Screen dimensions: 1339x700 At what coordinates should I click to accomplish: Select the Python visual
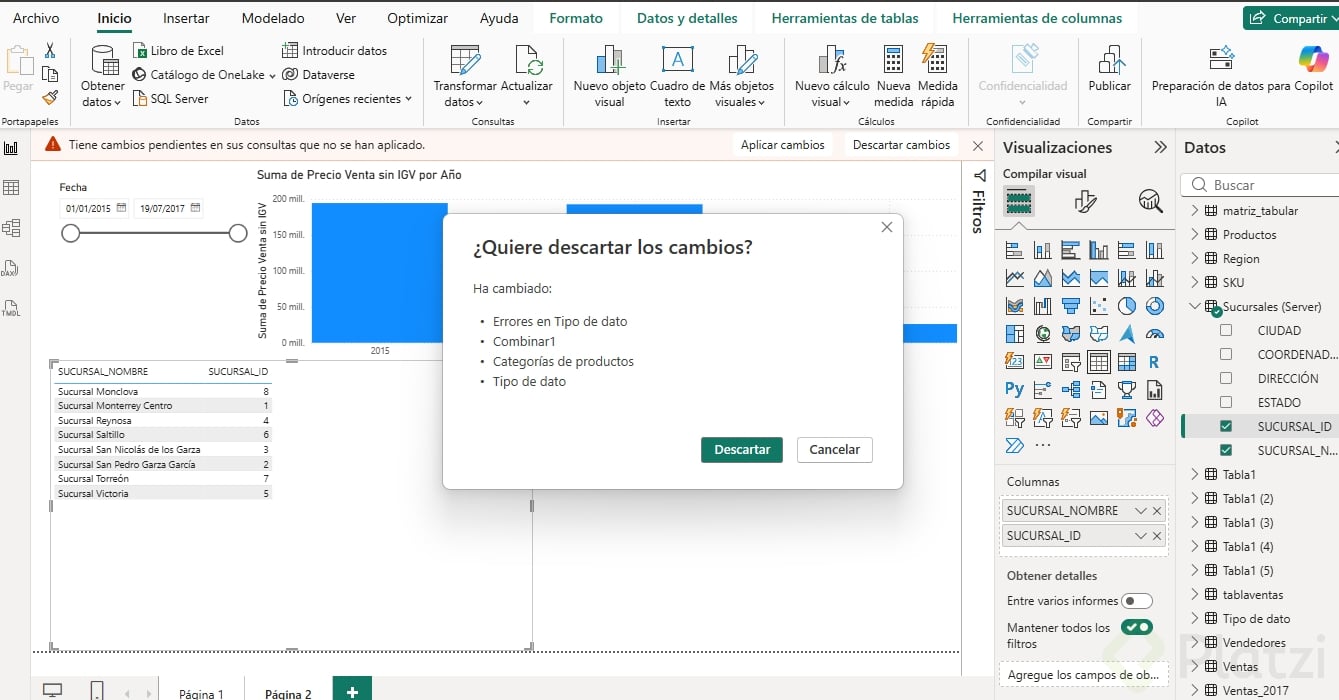point(1015,390)
